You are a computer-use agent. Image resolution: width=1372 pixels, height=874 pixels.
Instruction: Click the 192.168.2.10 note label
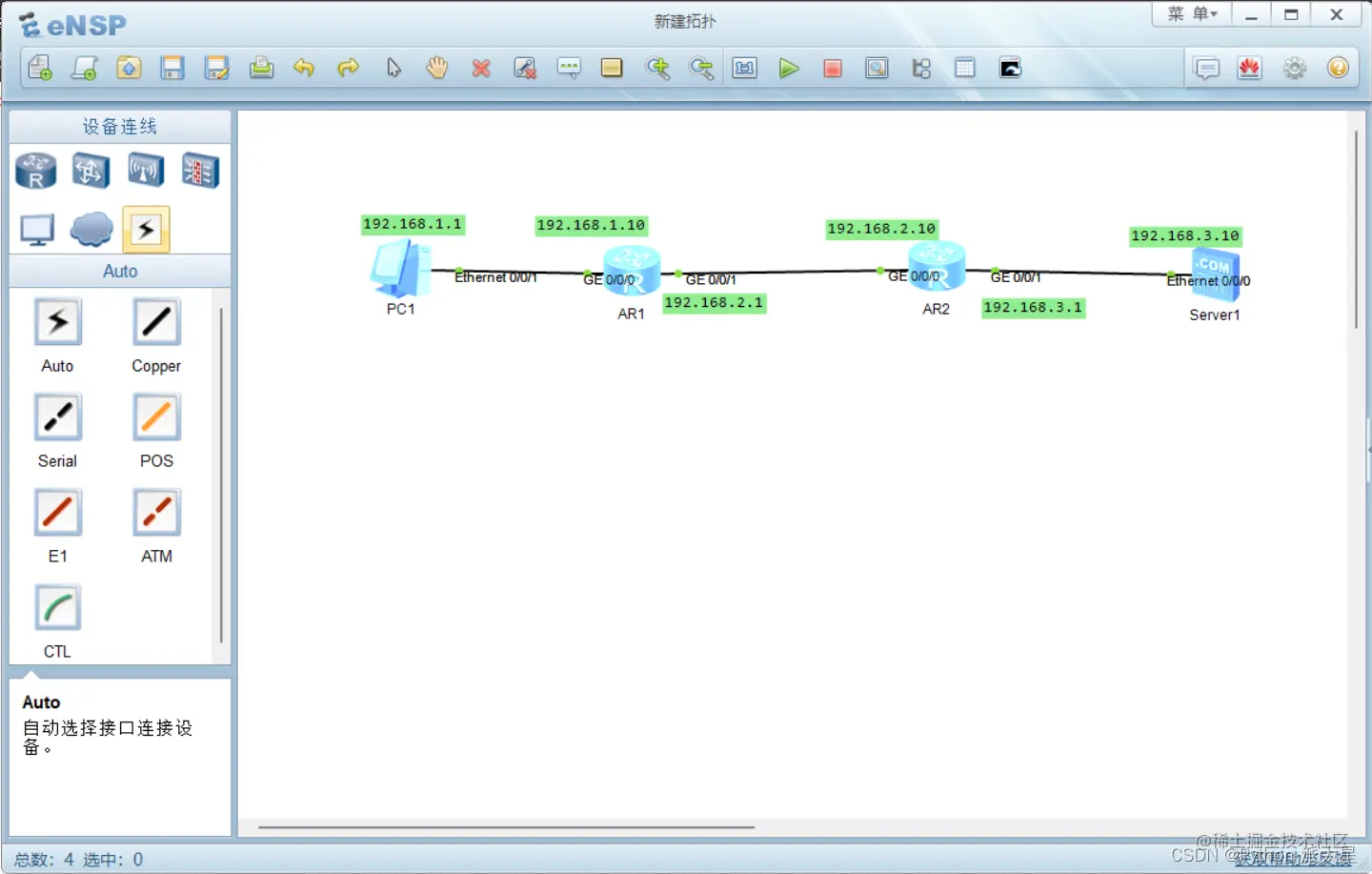tap(881, 229)
